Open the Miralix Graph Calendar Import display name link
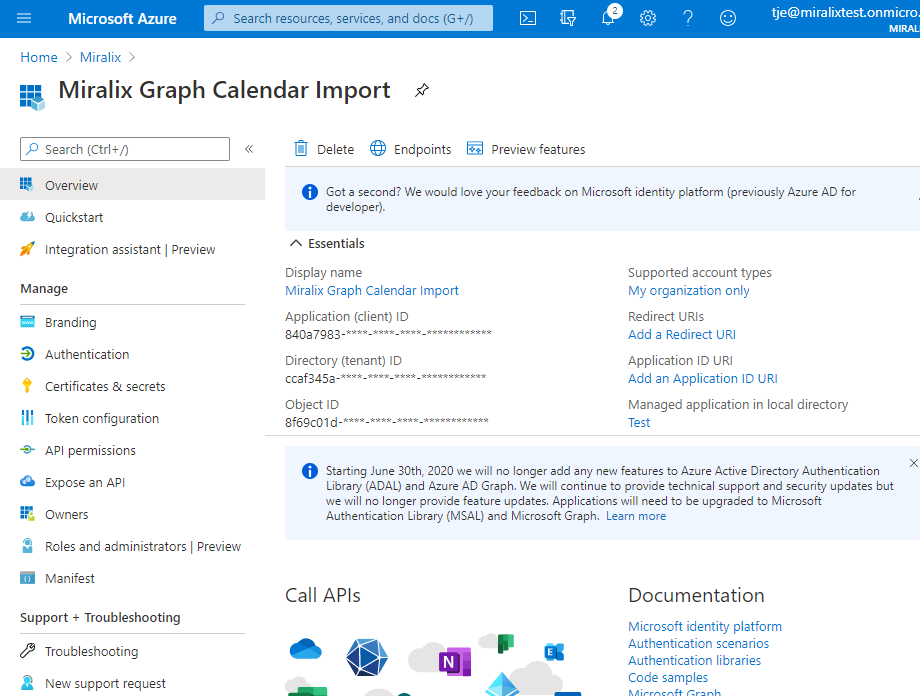This screenshot has height=696, width=920. tap(372, 290)
